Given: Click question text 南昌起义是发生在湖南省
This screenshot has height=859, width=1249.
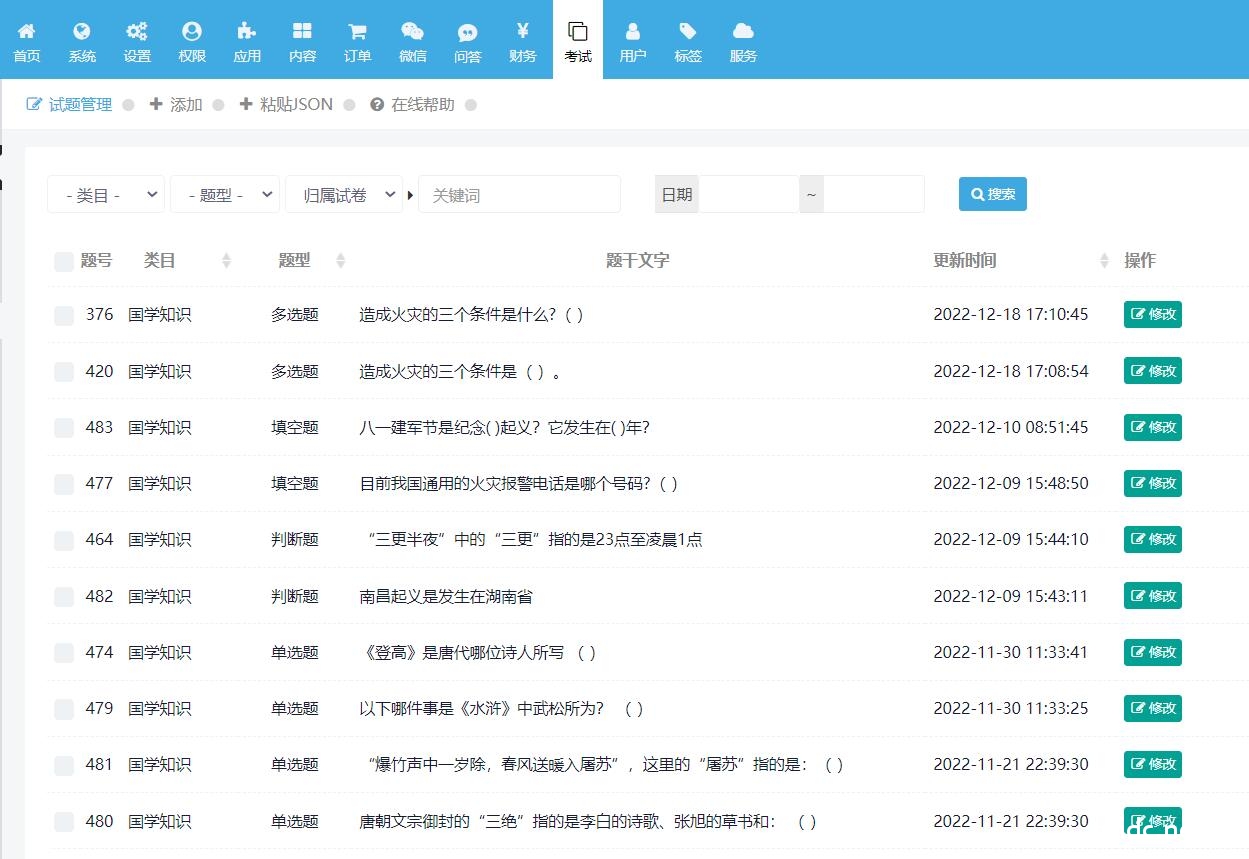Looking at the screenshot, I should (446, 596).
